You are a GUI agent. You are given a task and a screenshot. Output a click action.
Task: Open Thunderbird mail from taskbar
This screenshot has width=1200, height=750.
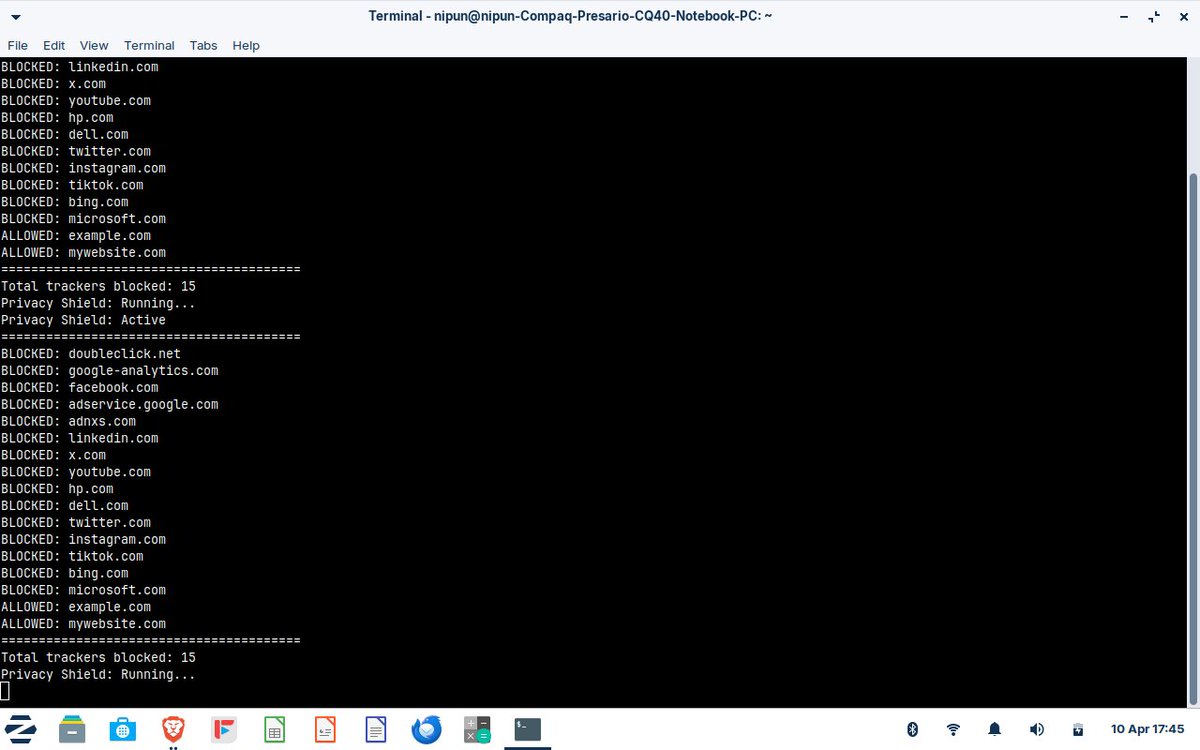pos(426,730)
